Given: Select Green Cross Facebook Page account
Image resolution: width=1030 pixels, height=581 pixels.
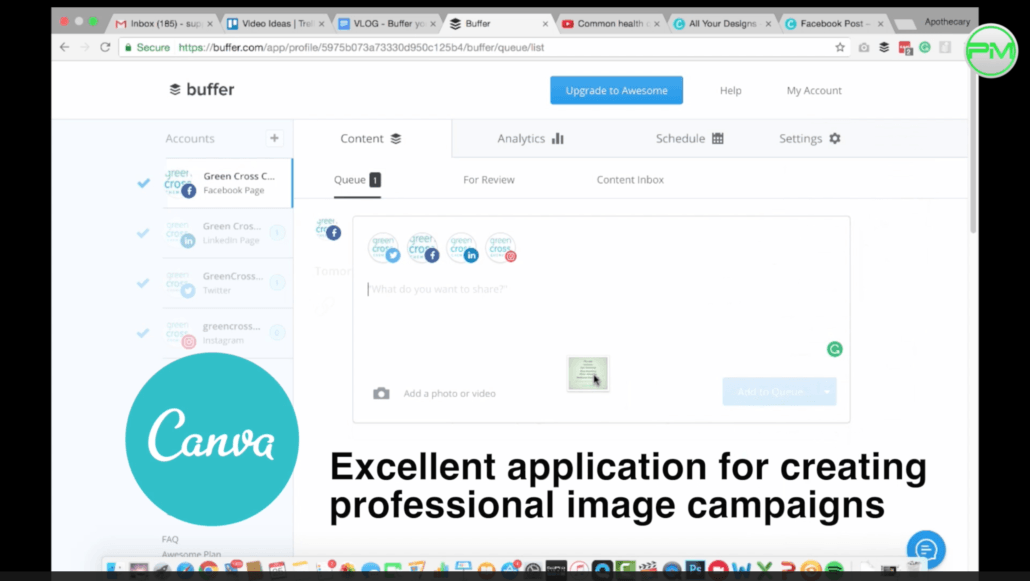Looking at the screenshot, I should pos(228,183).
